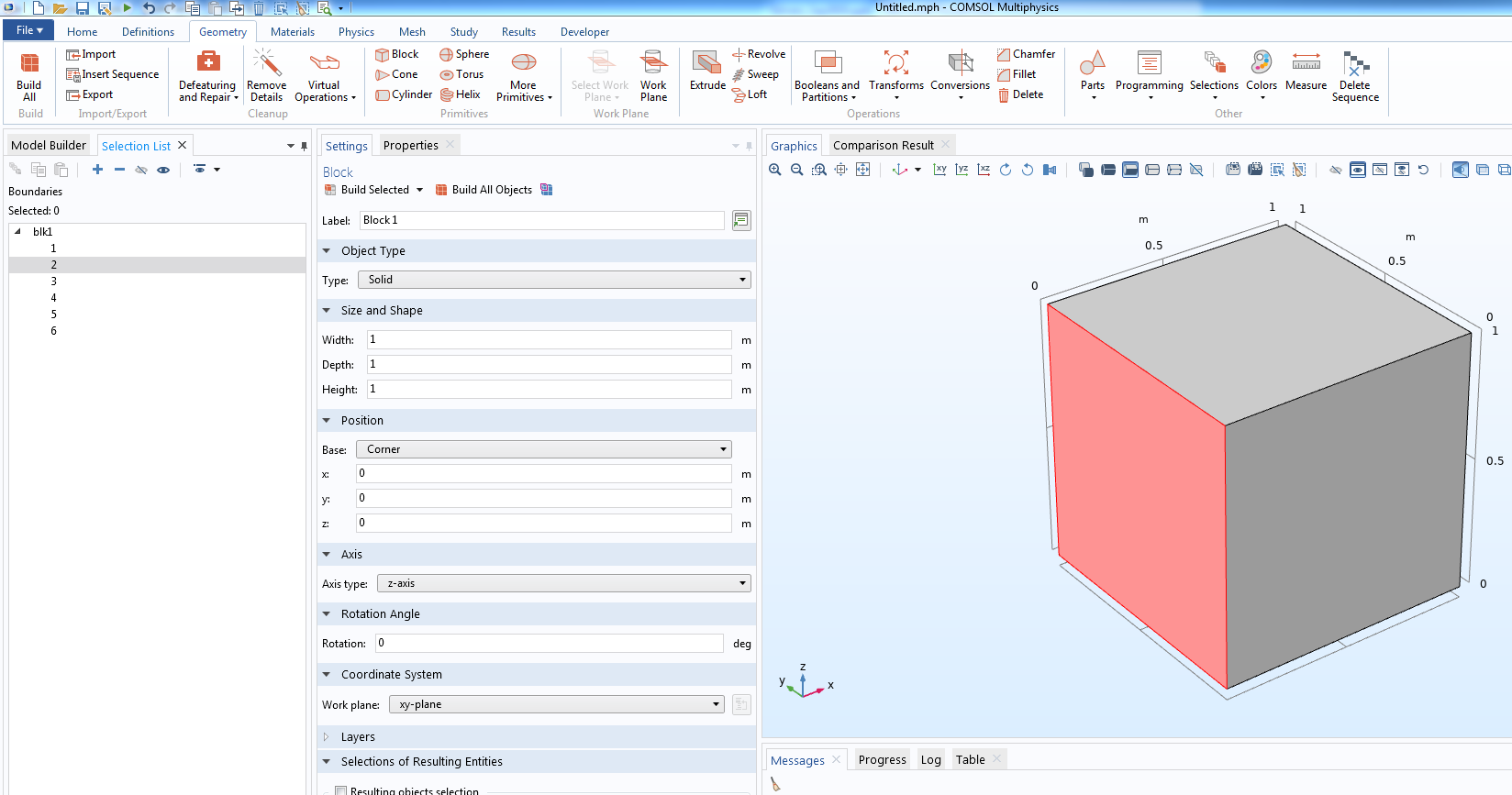
Task: Open the Colors menu in ribbon
Action: coord(1261,73)
